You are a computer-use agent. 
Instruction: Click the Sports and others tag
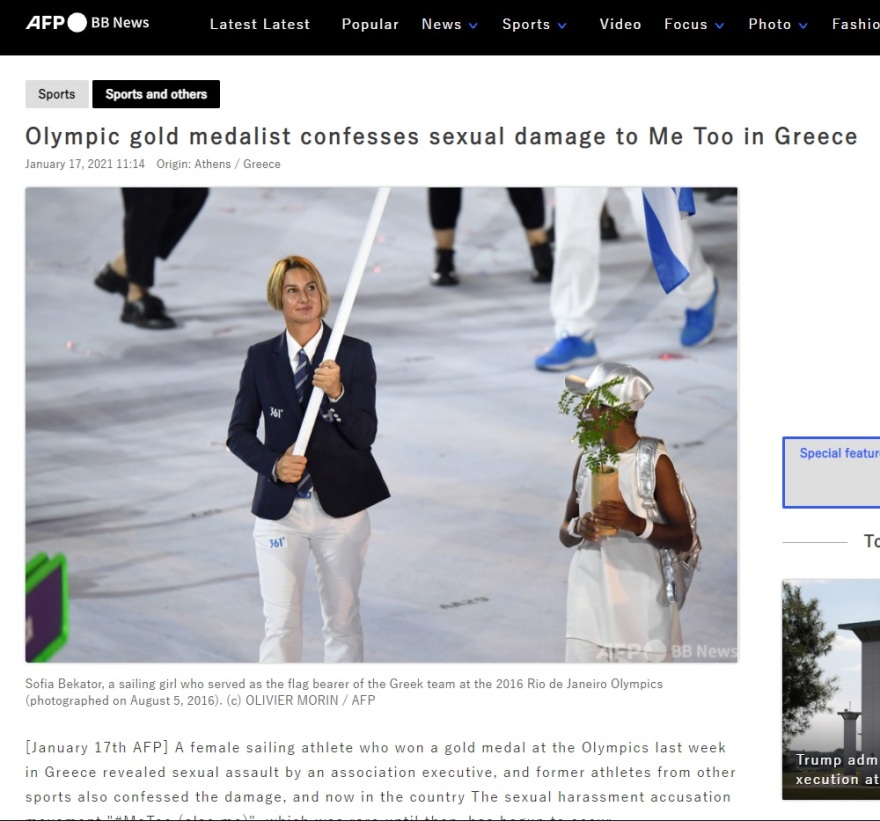[156, 94]
